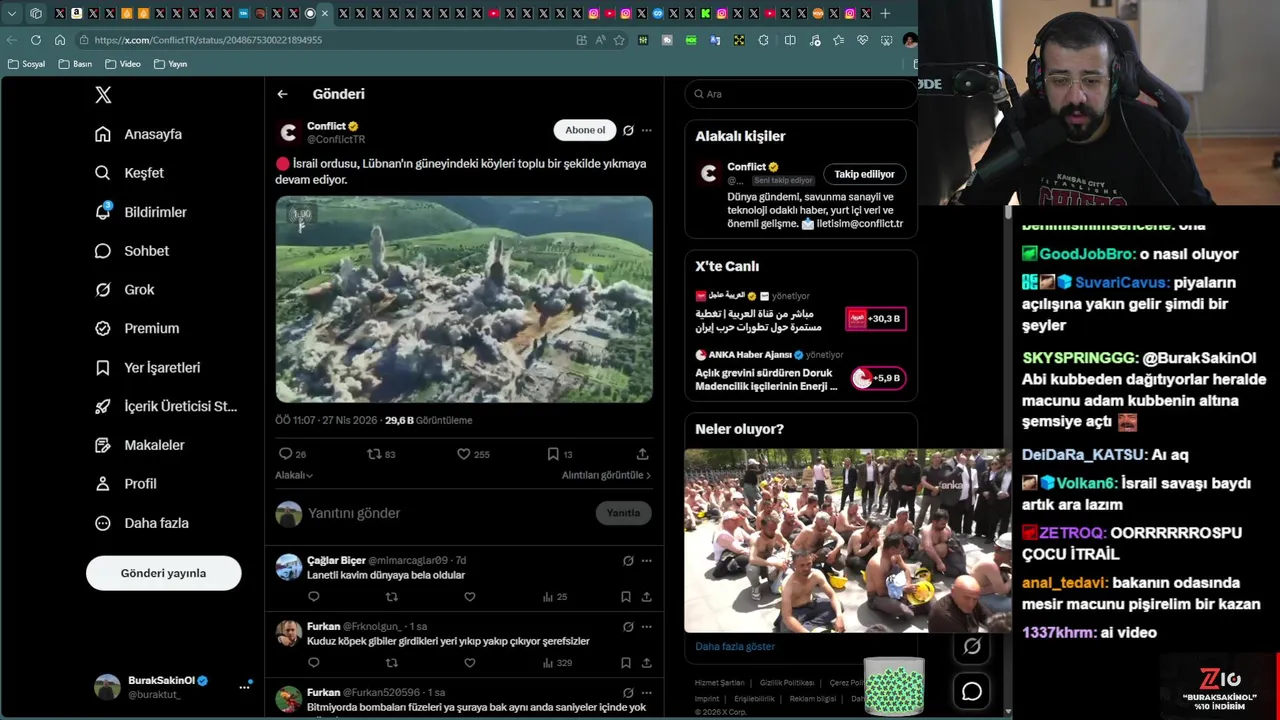Click the İçerik Üreticisi rocket icon
The image size is (1280, 720).
(x=103, y=406)
